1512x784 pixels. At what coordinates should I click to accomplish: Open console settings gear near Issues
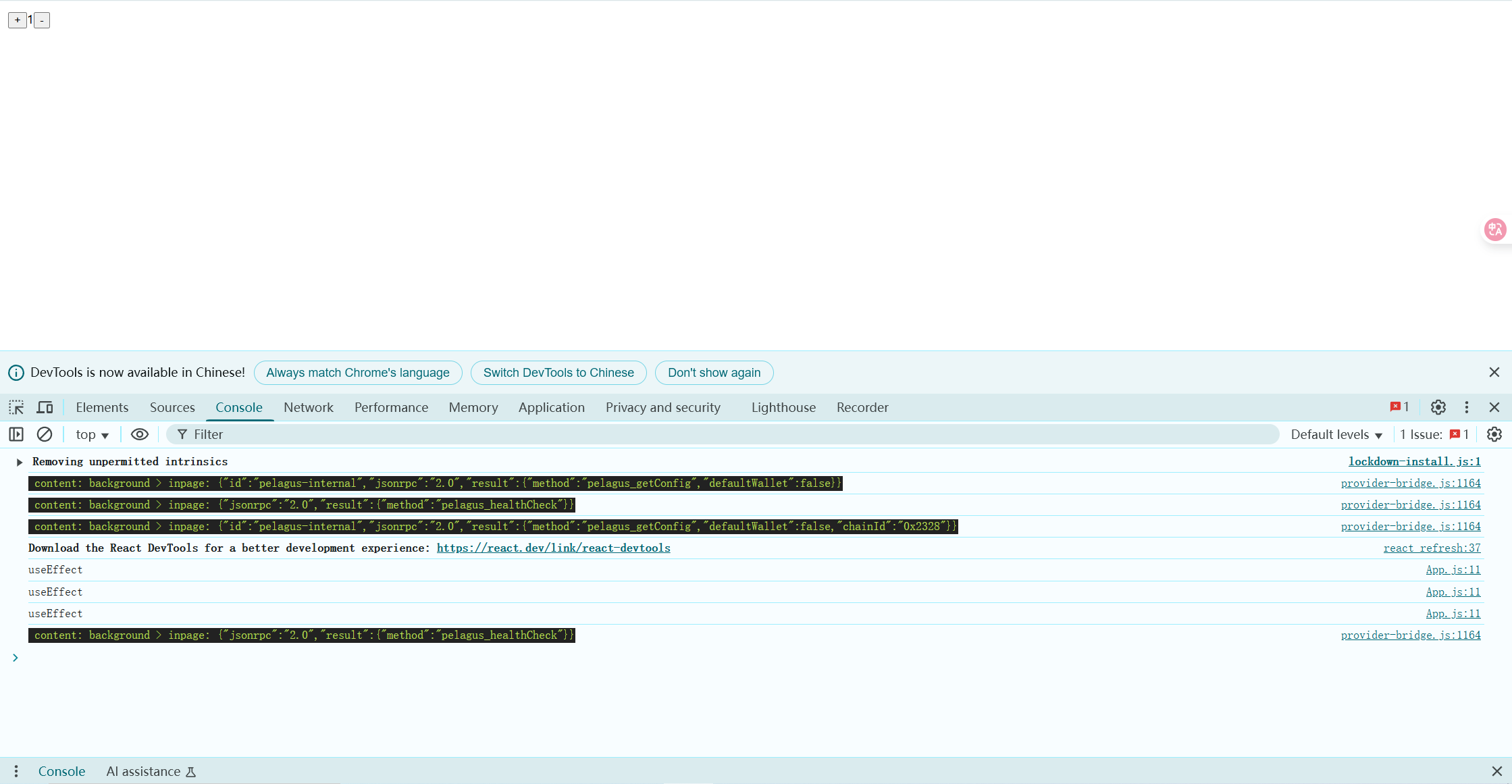coord(1494,434)
